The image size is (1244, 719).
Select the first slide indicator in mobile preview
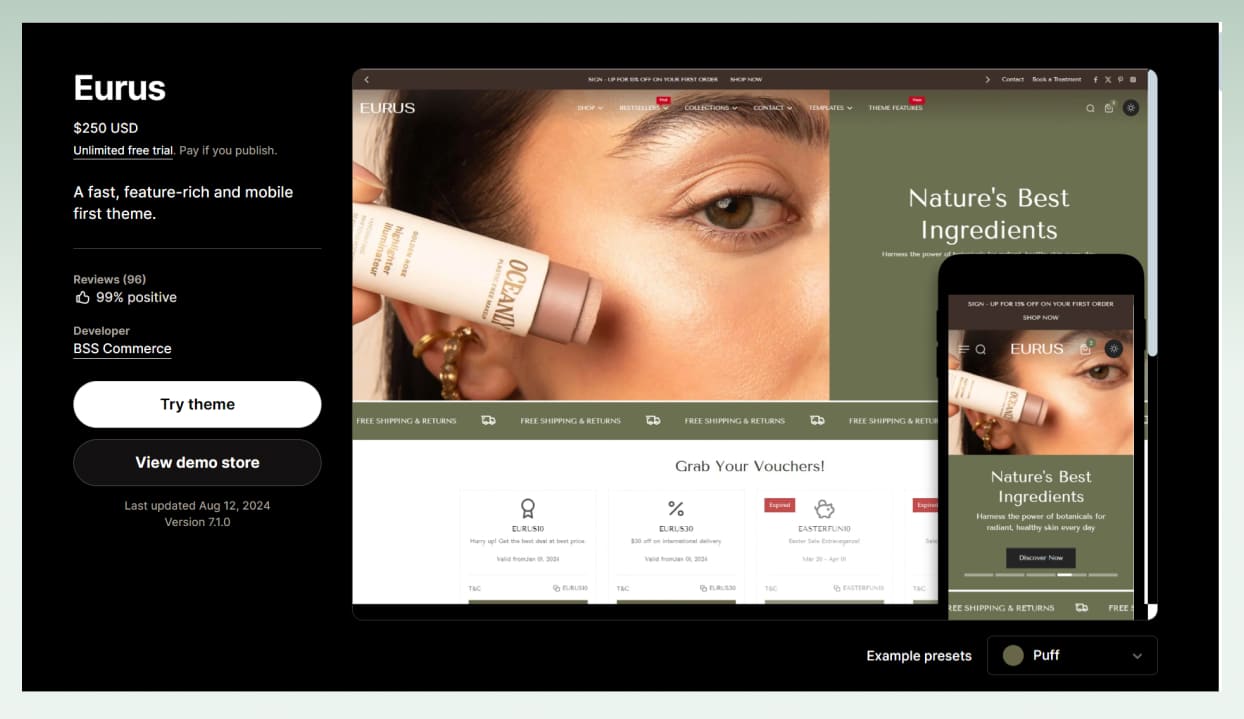[x=978, y=575]
